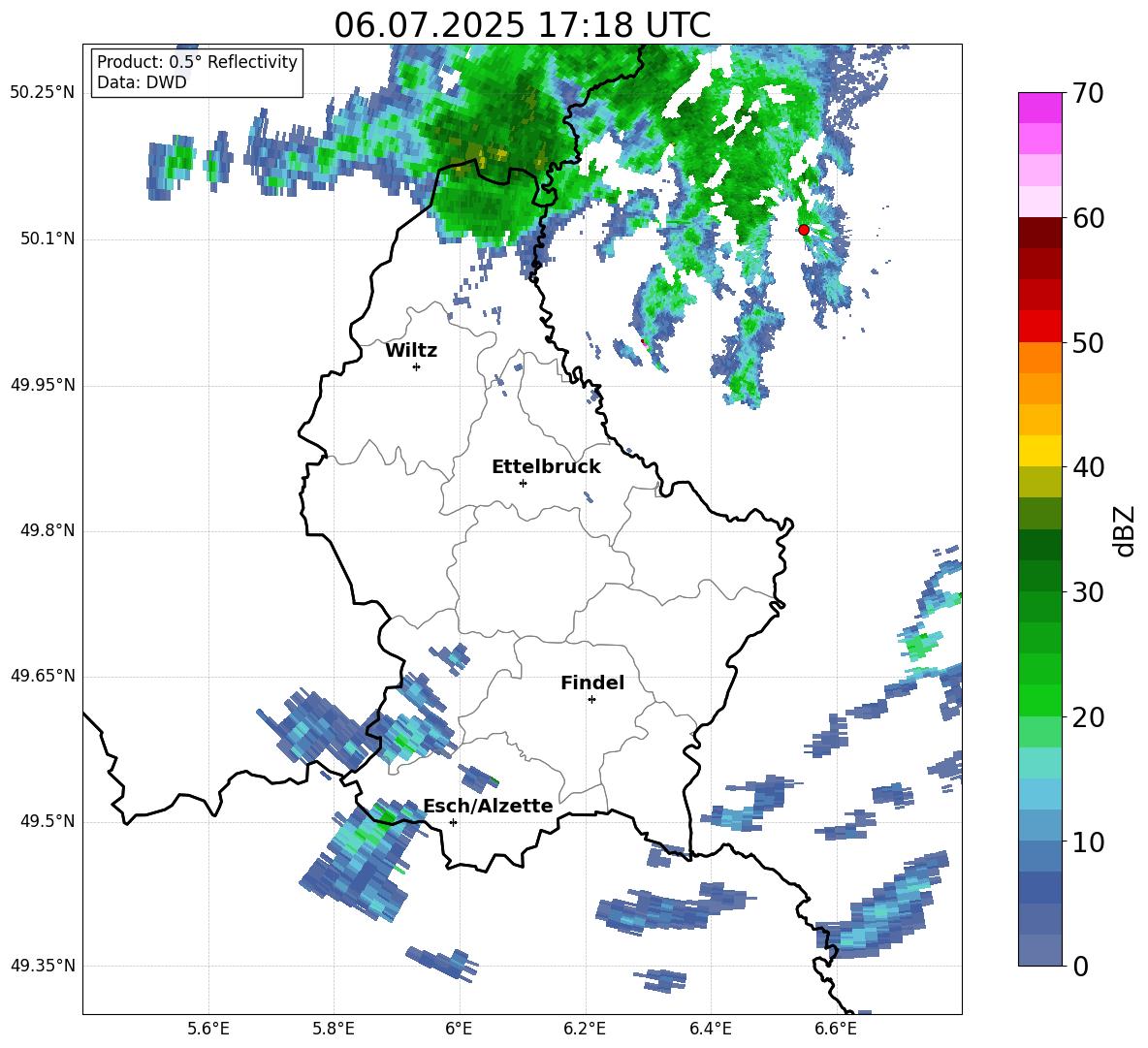The image size is (1148, 1048).
Task: Click the Findel city label
Action: point(592,683)
